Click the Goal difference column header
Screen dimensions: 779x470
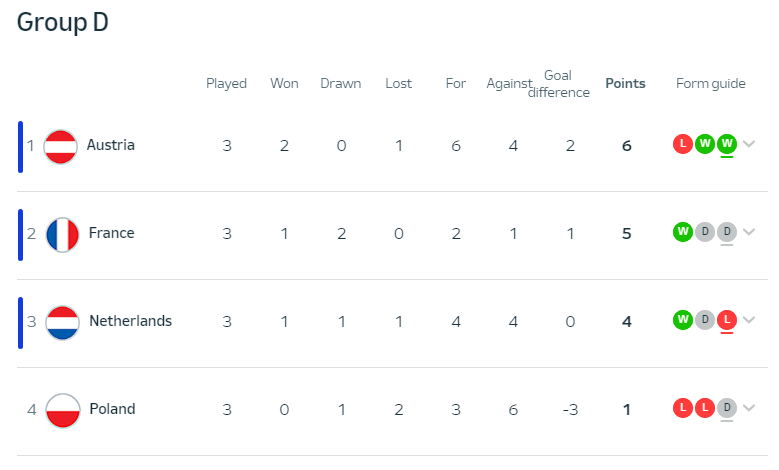(558, 84)
